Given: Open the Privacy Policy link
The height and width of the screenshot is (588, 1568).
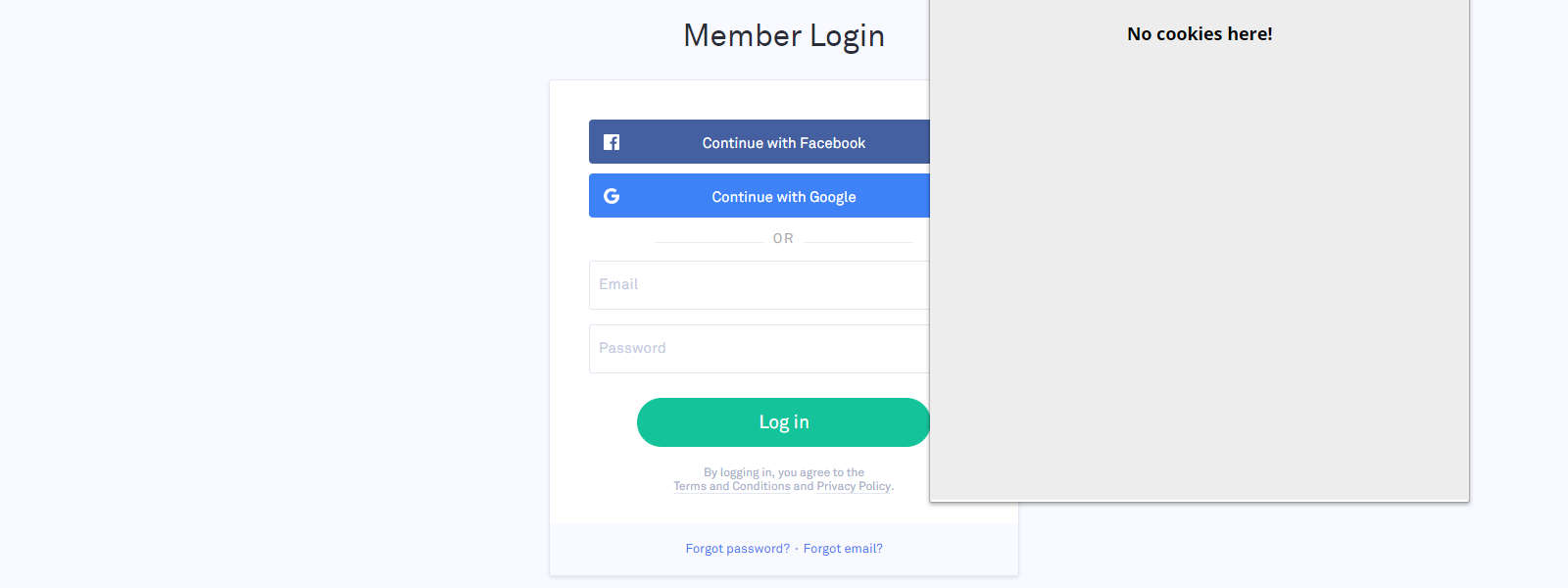Looking at the screenshot, I should click(854, 486).
